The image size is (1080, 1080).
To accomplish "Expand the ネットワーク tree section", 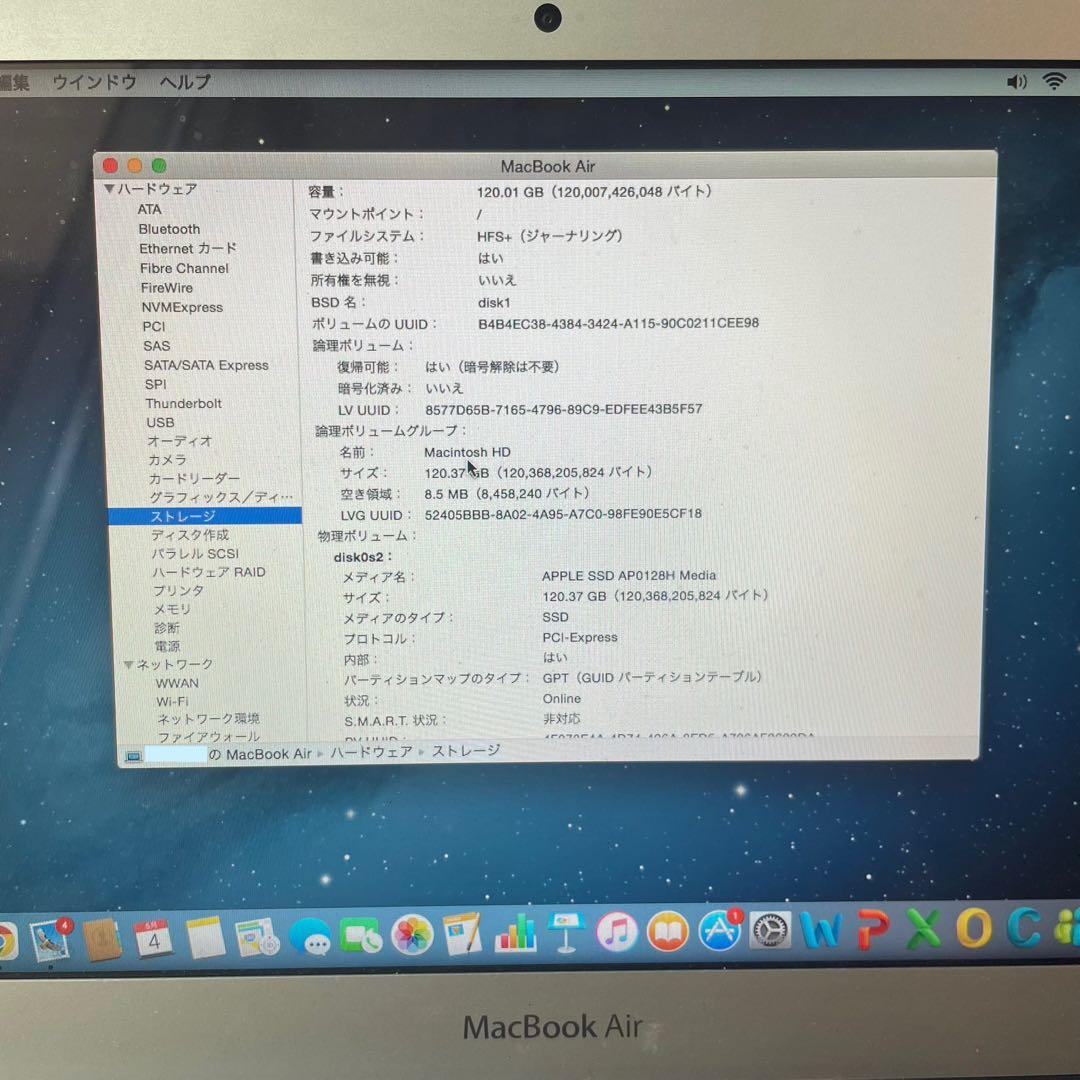I will 130,663.
